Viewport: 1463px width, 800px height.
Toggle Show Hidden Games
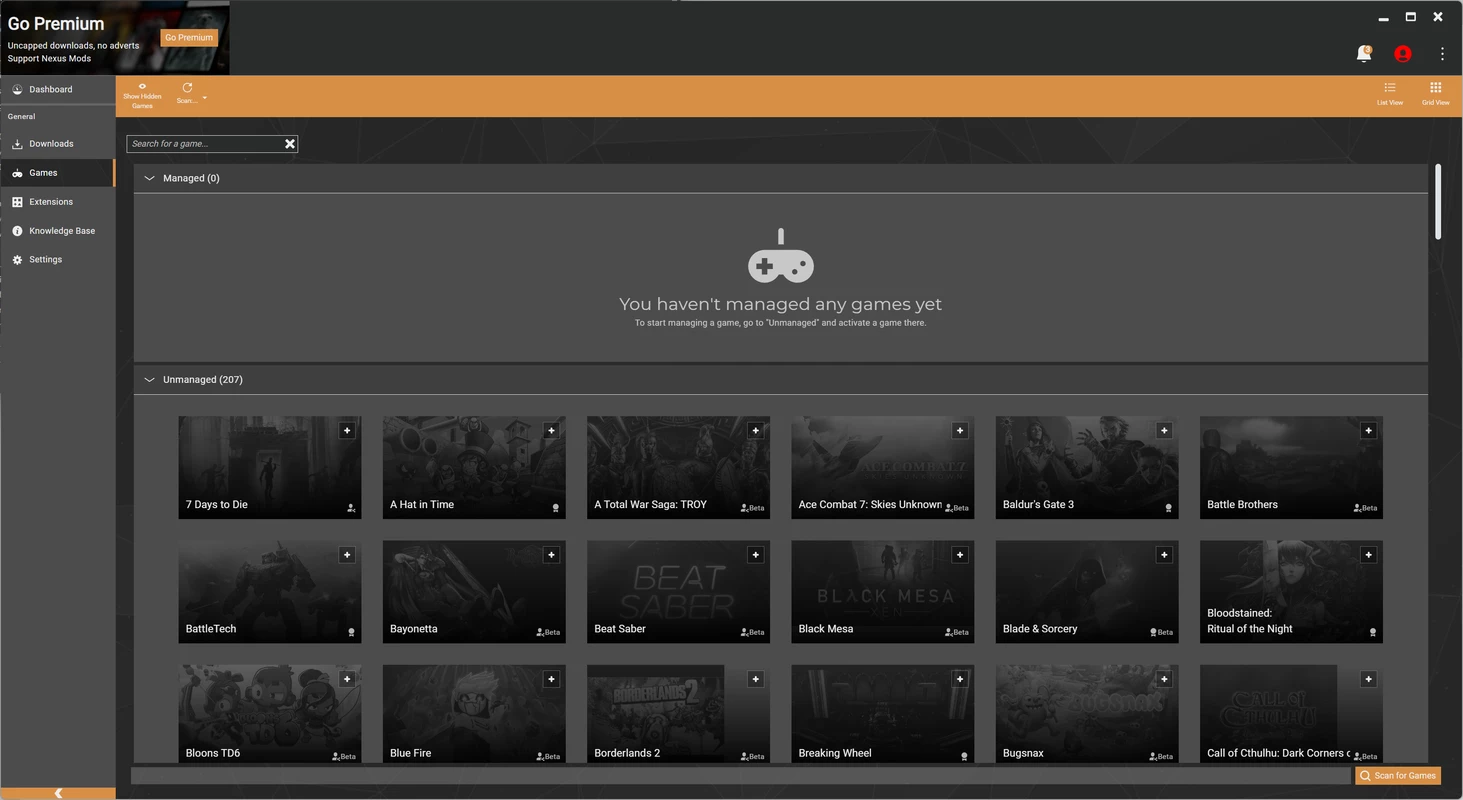click(x=142, y=96)
